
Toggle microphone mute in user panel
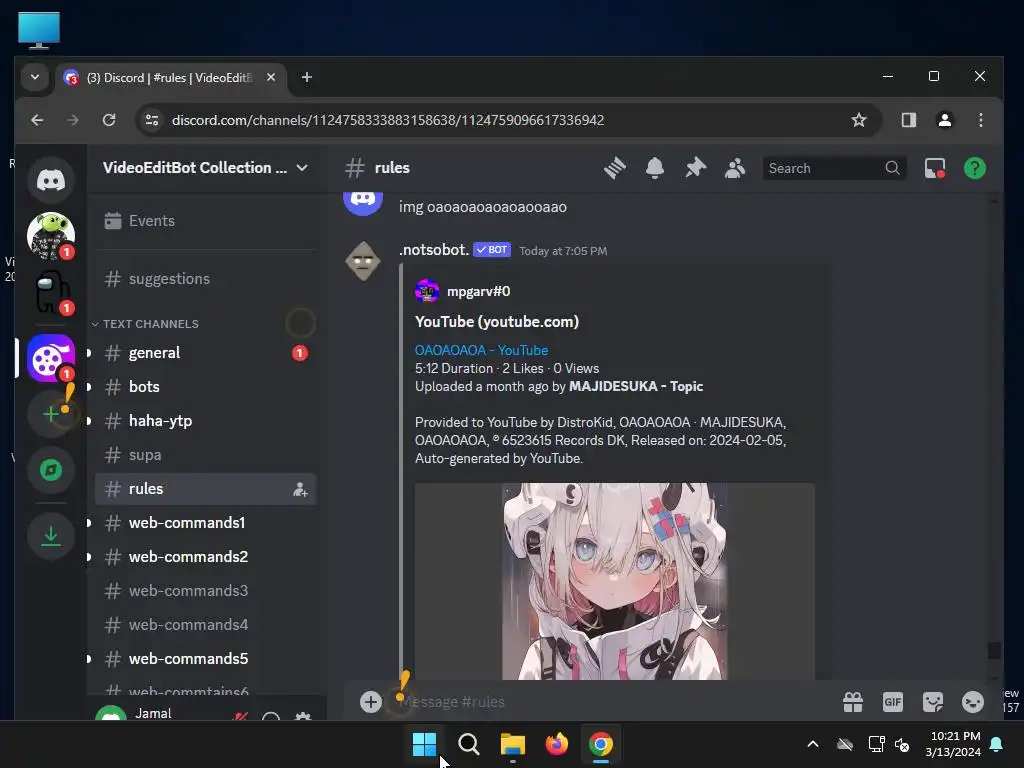pos(240,717)
